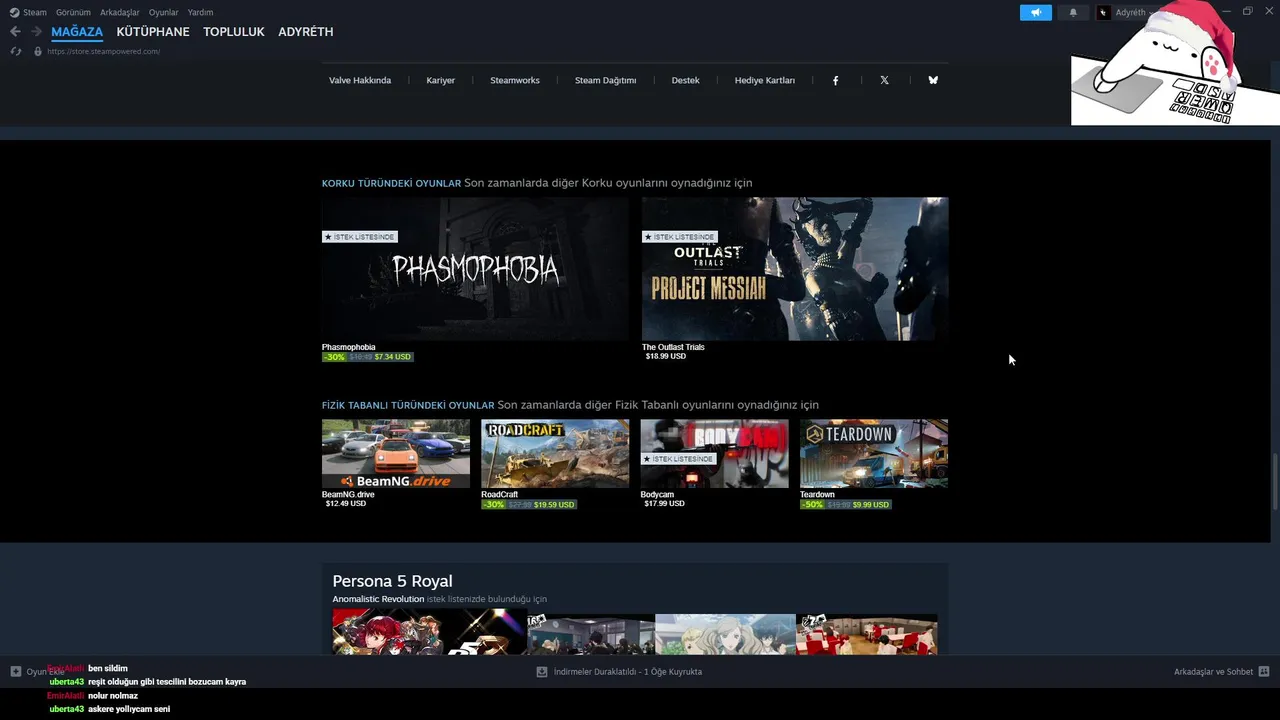This screenshot has height=720, width=1280.
Task: Open the Facebook icon in footer
Action: 836,80
